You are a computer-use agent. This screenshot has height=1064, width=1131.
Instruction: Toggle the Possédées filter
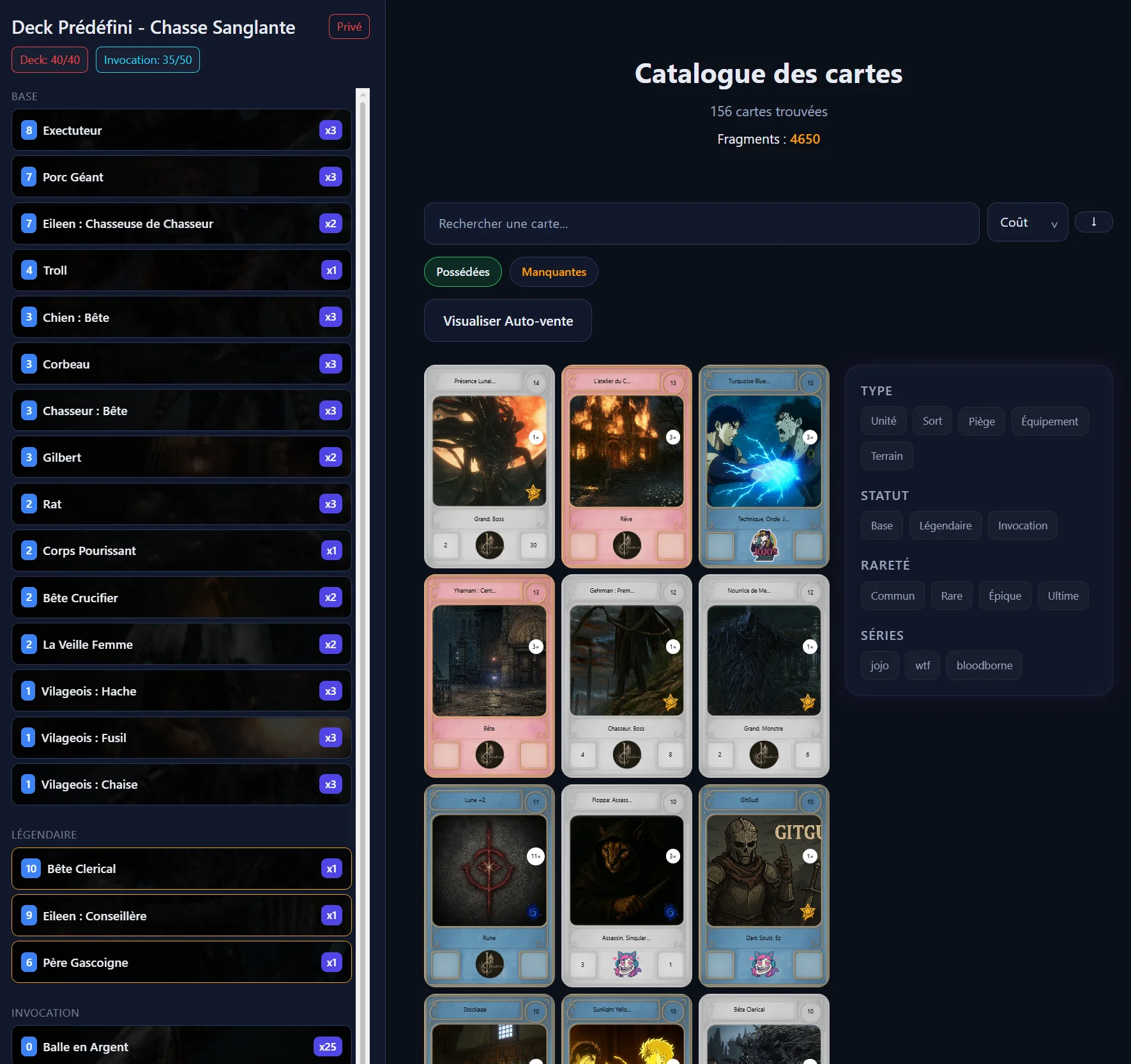462,272
